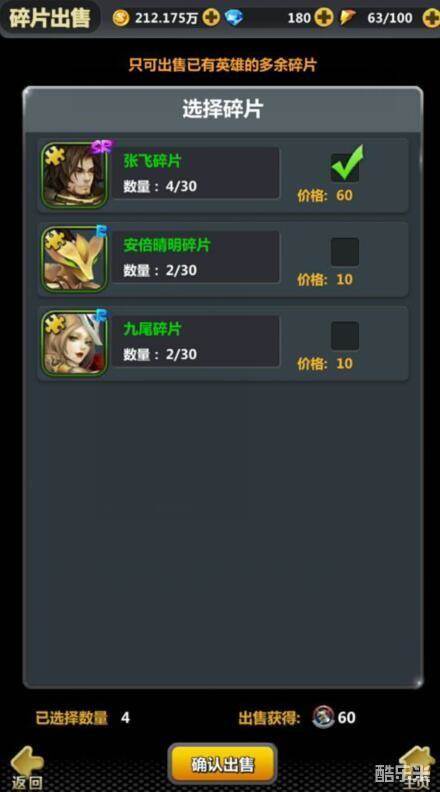Select the 张飞 hero portrait thumbnail
Screen dimensions: 440x792
(74, 175)
